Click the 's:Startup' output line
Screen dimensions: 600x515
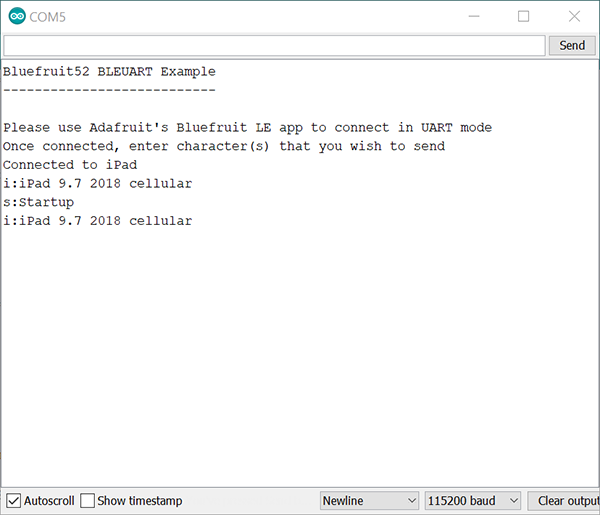pos(38,202)
